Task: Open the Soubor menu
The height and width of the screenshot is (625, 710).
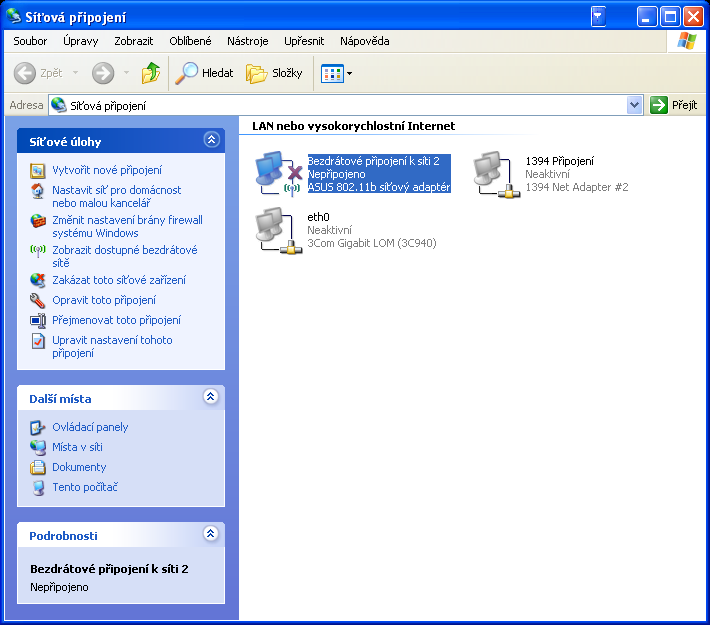Action: [x=30, y=41]
